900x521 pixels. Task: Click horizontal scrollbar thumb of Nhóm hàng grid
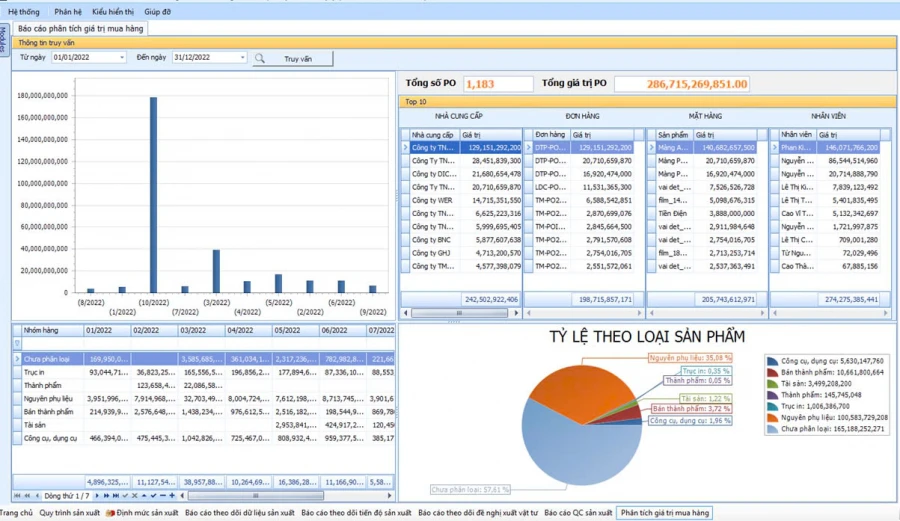click(256, 496)
